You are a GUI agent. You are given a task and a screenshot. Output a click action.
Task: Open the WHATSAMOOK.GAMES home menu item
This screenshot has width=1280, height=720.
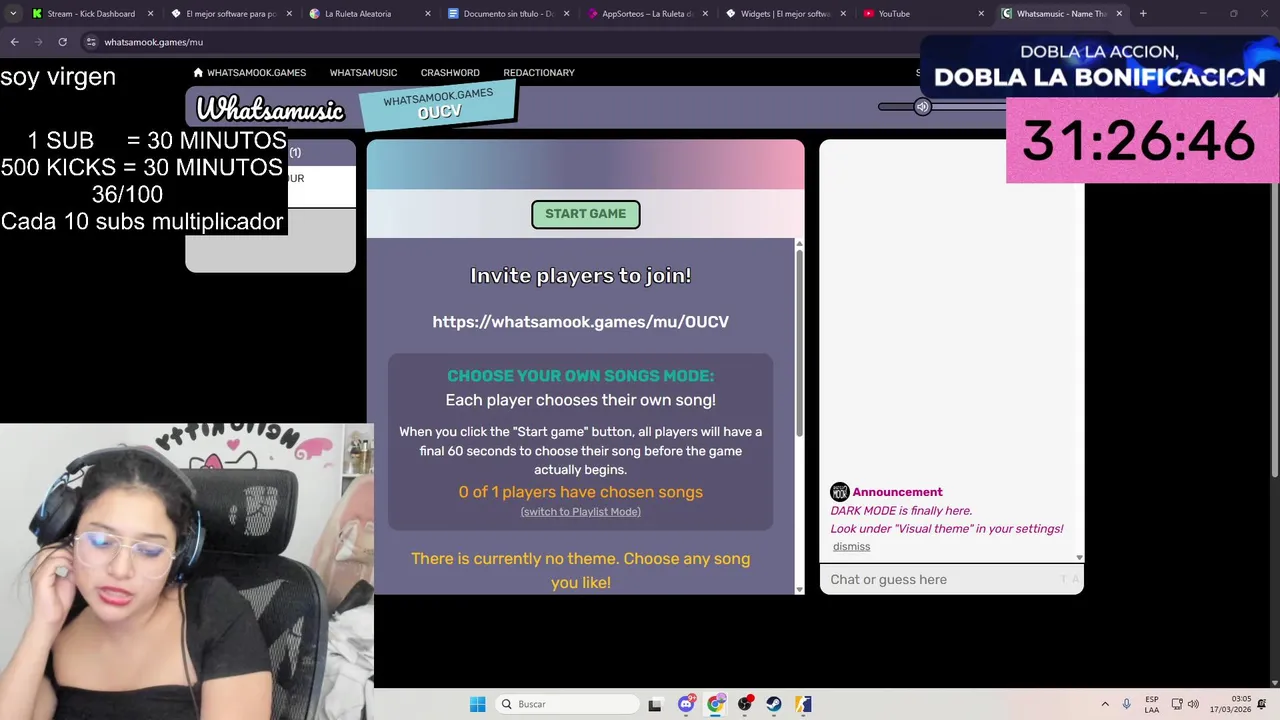click(x=249, y=73)
